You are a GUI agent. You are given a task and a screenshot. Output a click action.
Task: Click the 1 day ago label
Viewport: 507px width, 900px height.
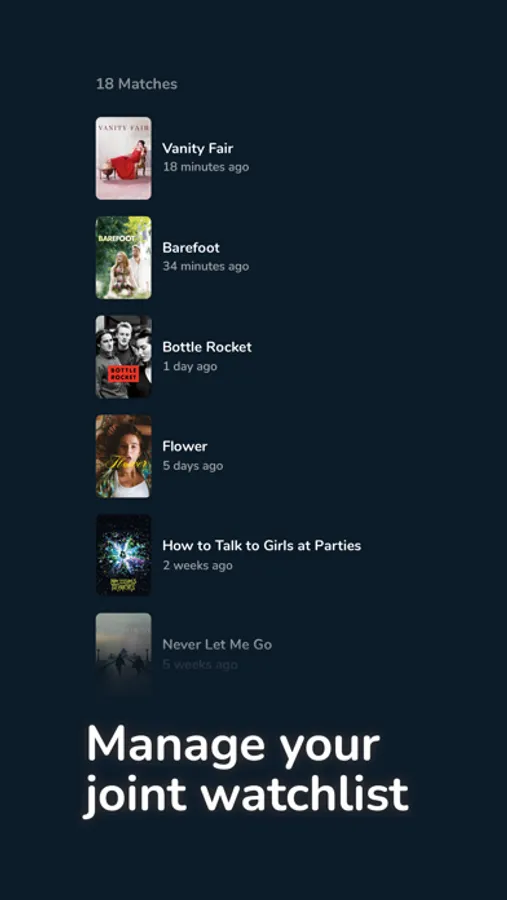pyautogui.click(x=190, y=367)
